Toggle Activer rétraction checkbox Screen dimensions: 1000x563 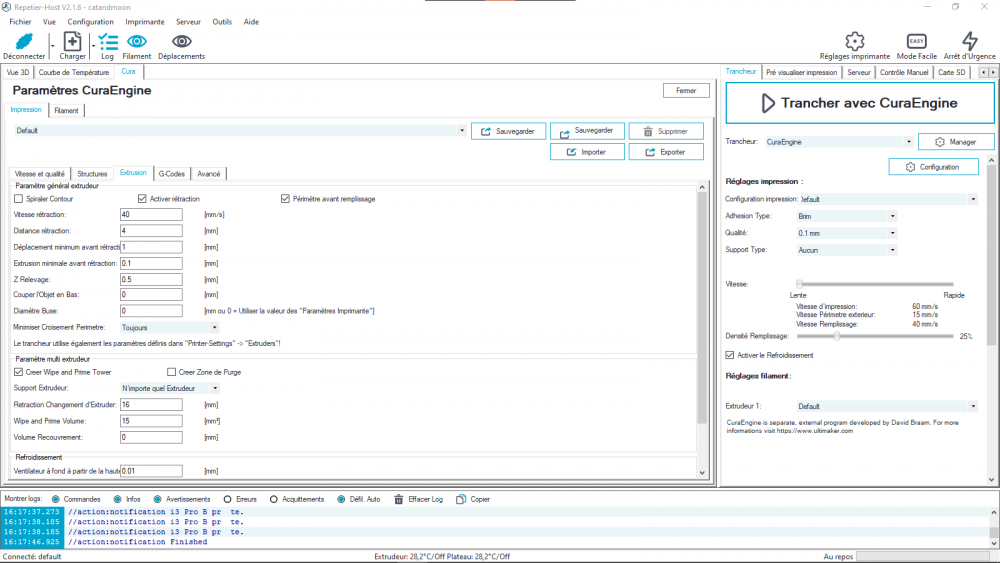[x=142, y=199]
